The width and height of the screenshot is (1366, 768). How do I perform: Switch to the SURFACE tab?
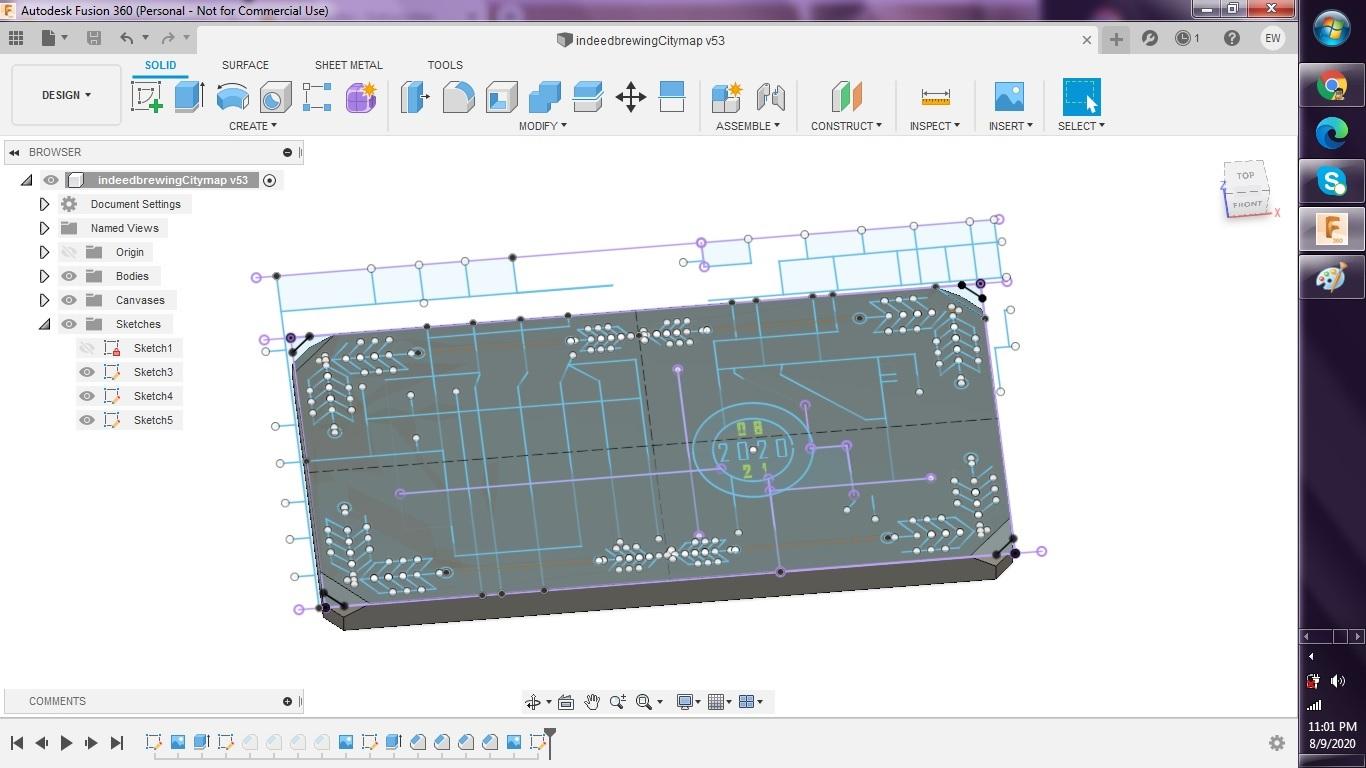245,65
